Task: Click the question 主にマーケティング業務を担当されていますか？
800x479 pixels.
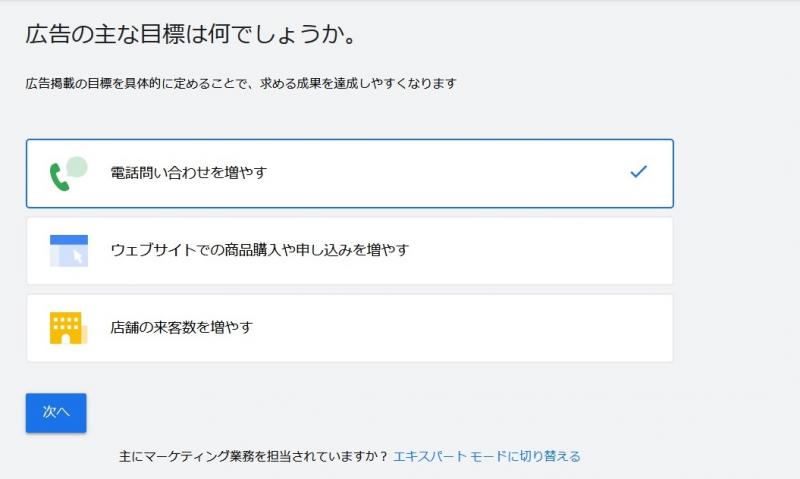Action: [x=253, y=456]
